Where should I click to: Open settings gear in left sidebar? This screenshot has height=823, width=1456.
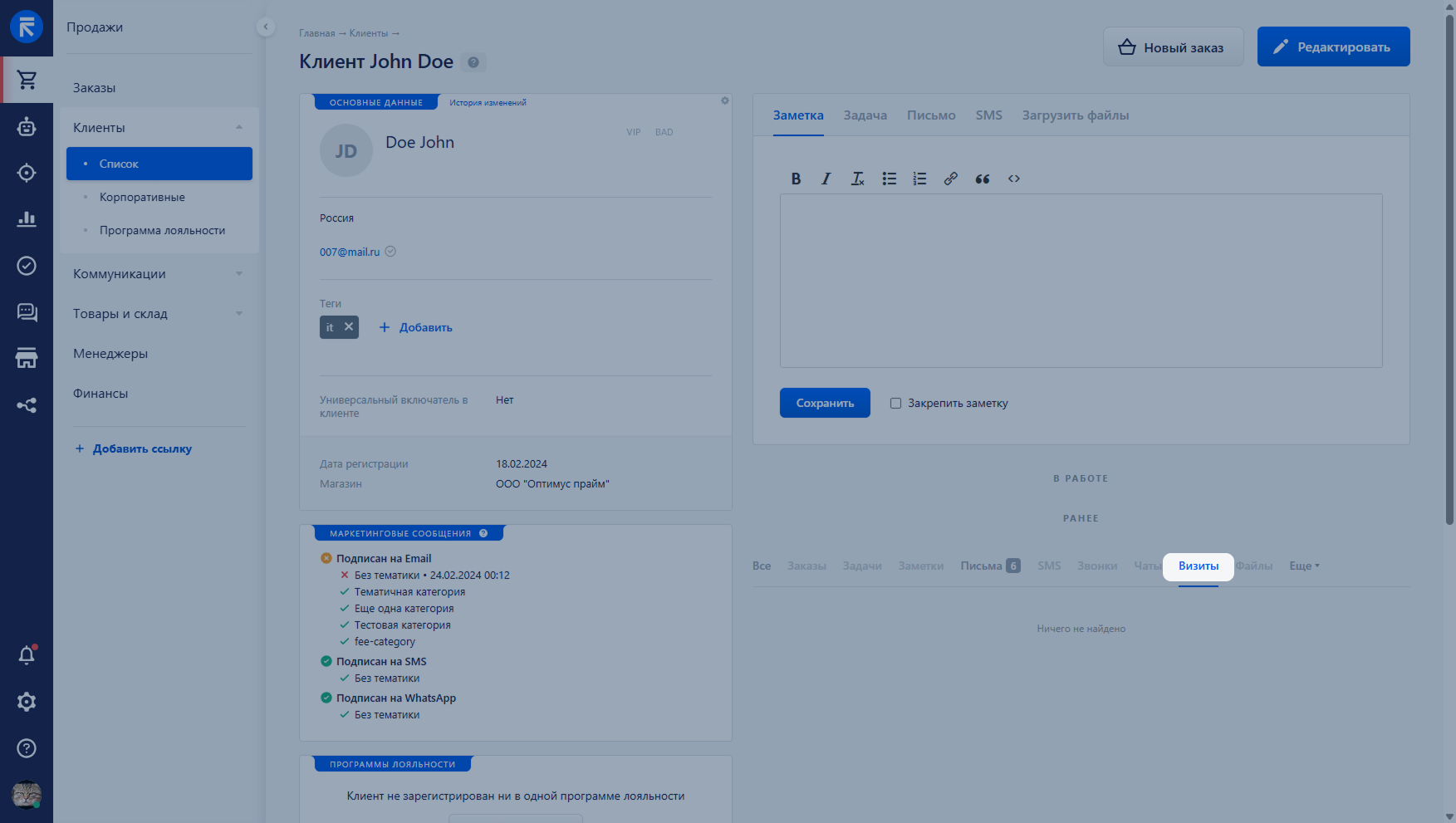tap(27, 702)
